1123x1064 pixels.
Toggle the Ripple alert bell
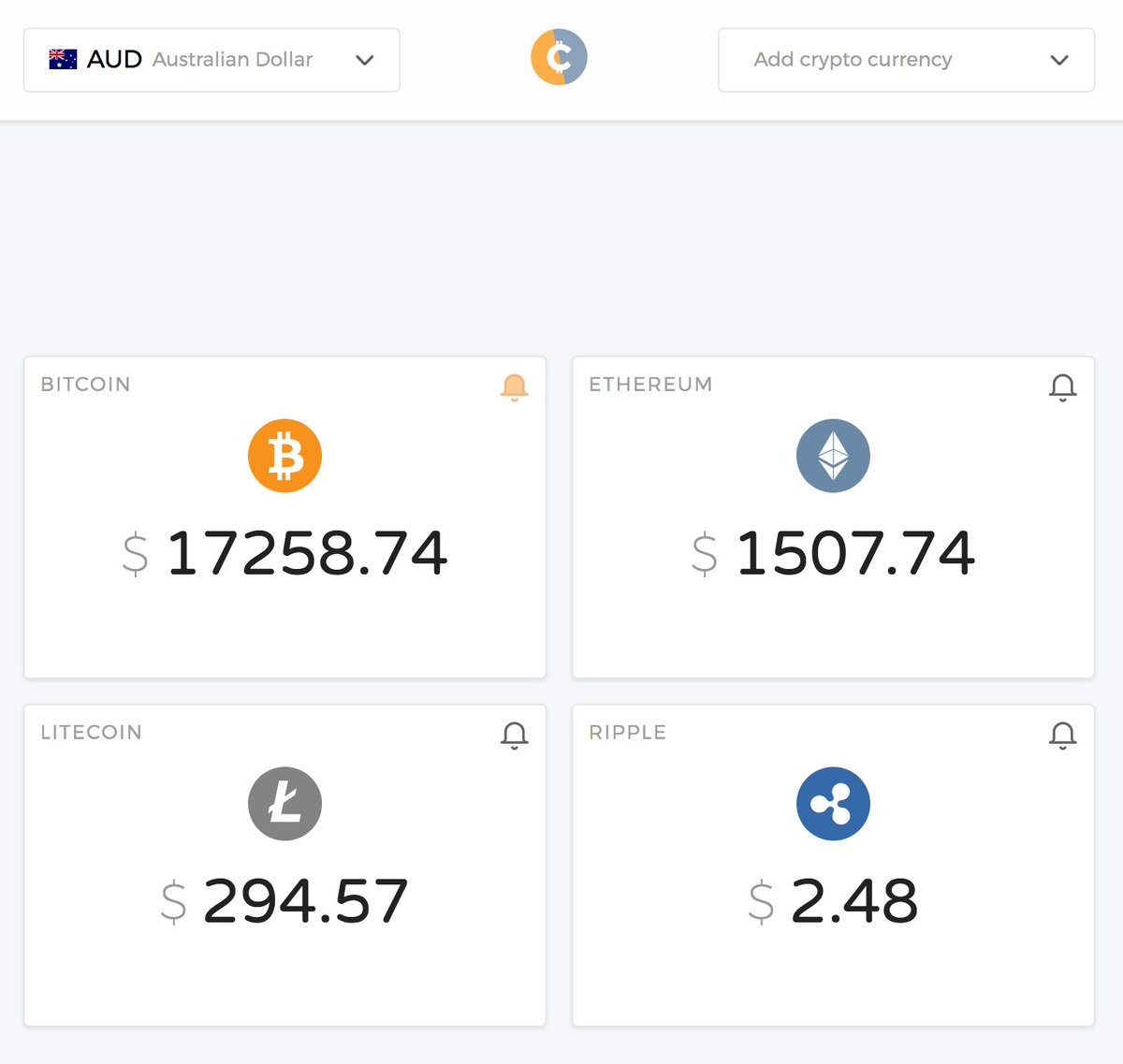[x=1062, y=735]
